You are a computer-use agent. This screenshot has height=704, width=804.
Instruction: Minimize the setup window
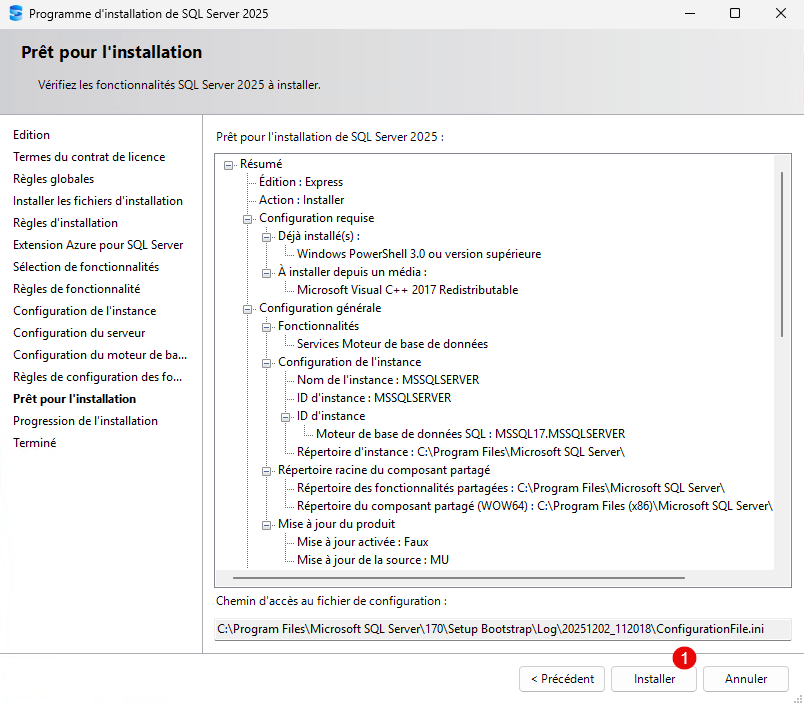pos(690,13)
